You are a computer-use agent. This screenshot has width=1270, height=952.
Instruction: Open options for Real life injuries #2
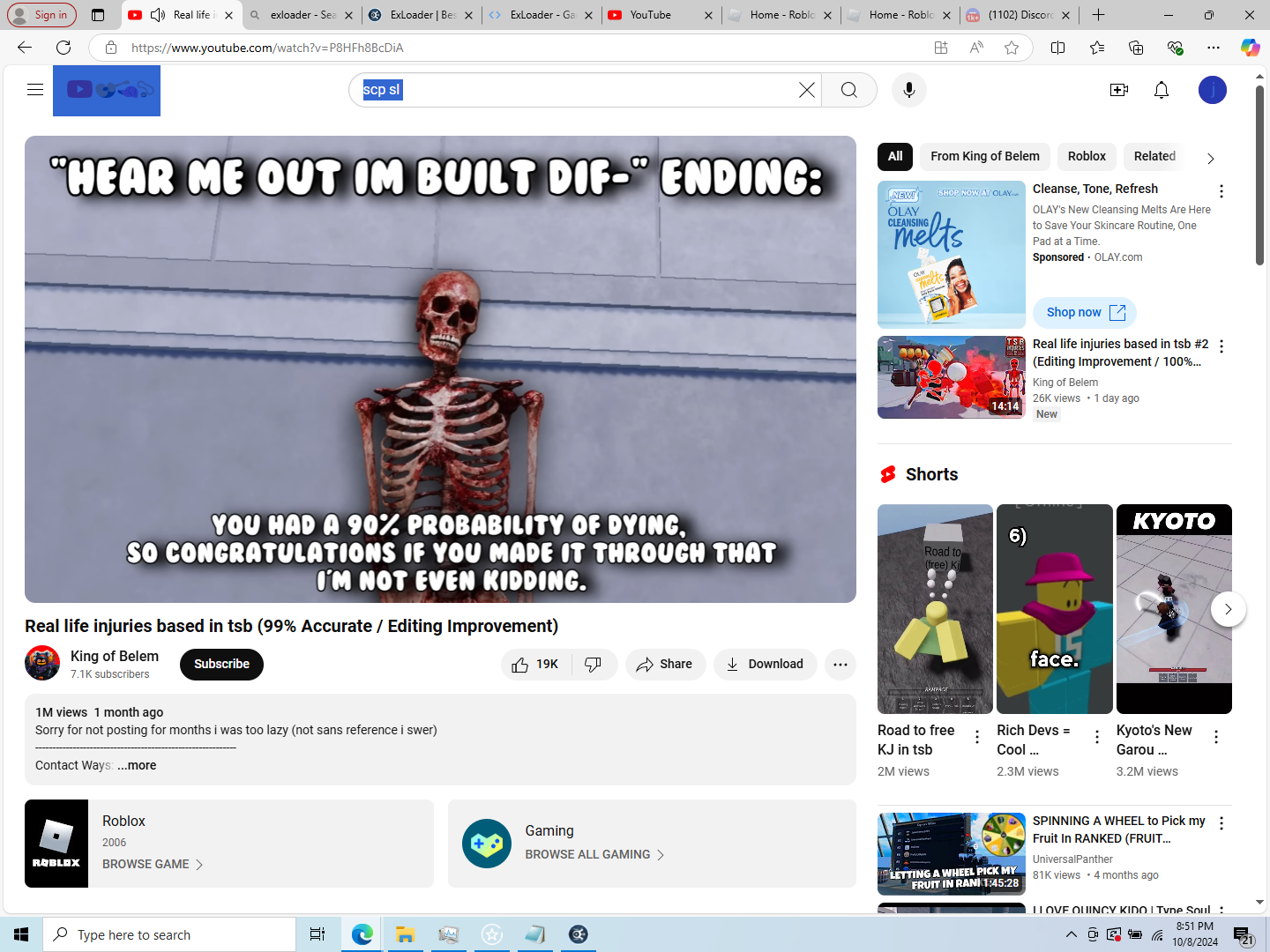click(x=1221, y=346)
